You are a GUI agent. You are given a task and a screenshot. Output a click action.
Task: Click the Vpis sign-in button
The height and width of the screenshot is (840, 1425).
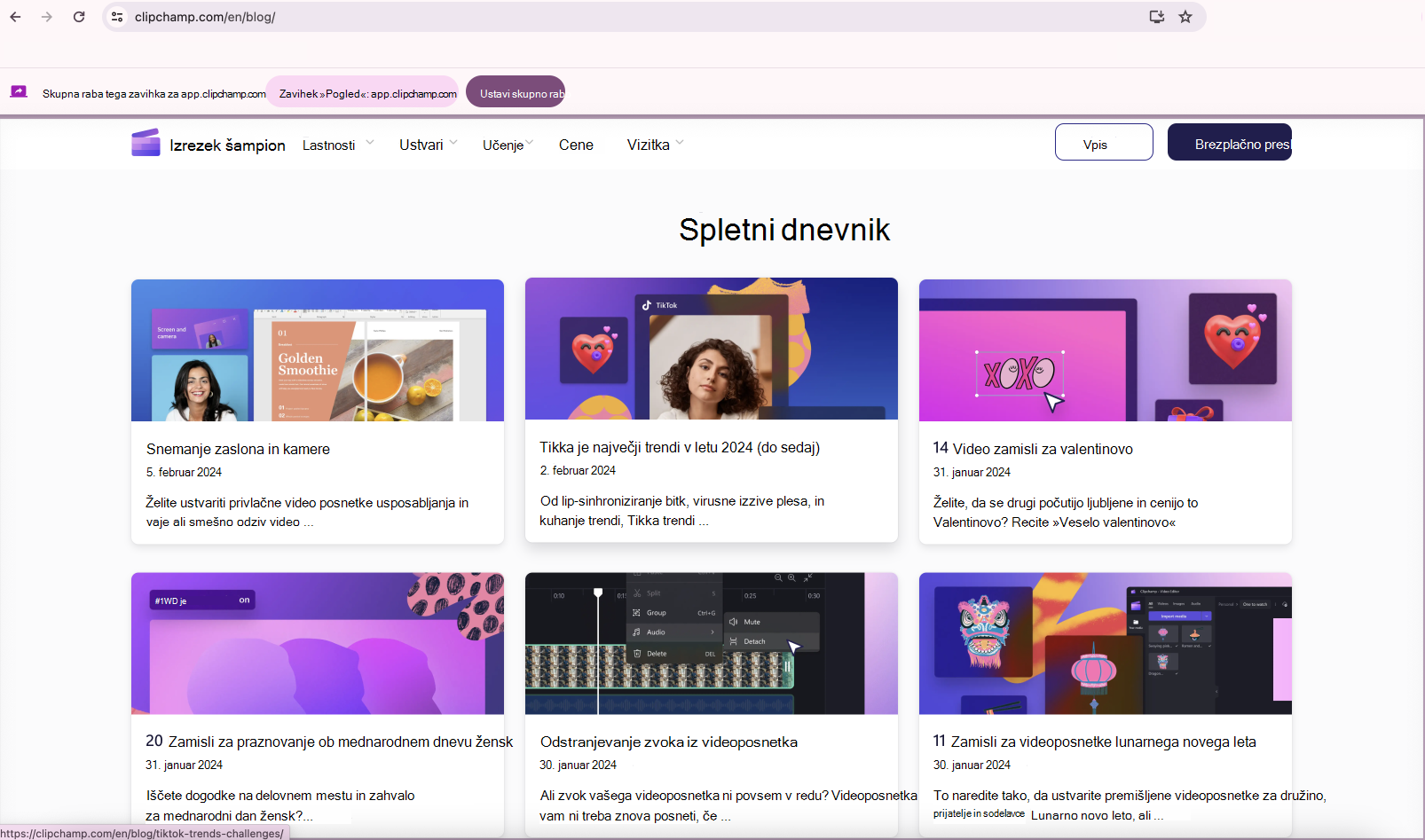coord(1104,142)
